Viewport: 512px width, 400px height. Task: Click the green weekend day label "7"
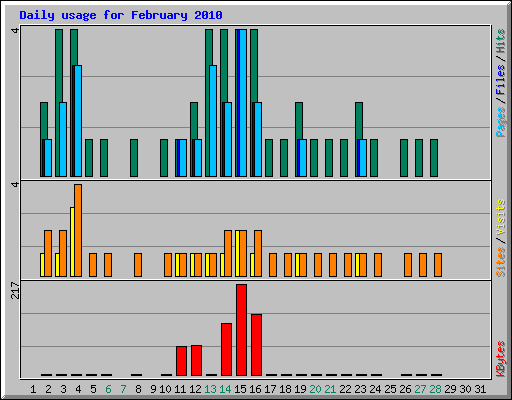tap(123, 389)
